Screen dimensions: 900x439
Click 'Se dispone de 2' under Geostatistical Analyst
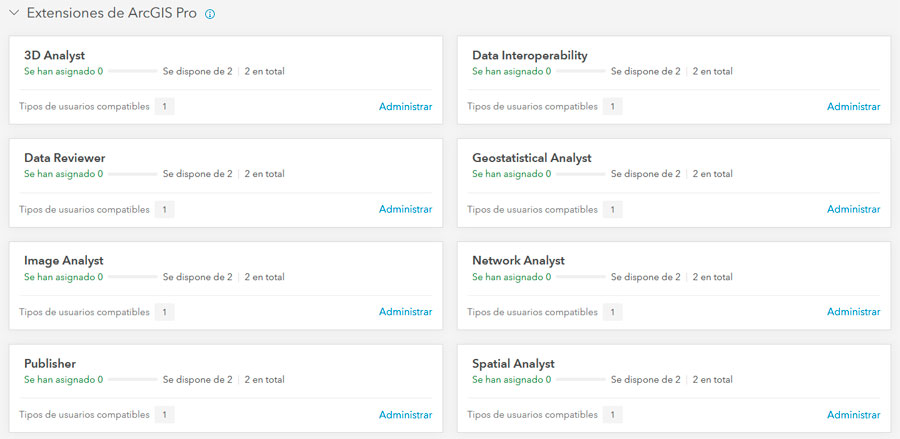(x=646, y=174)
